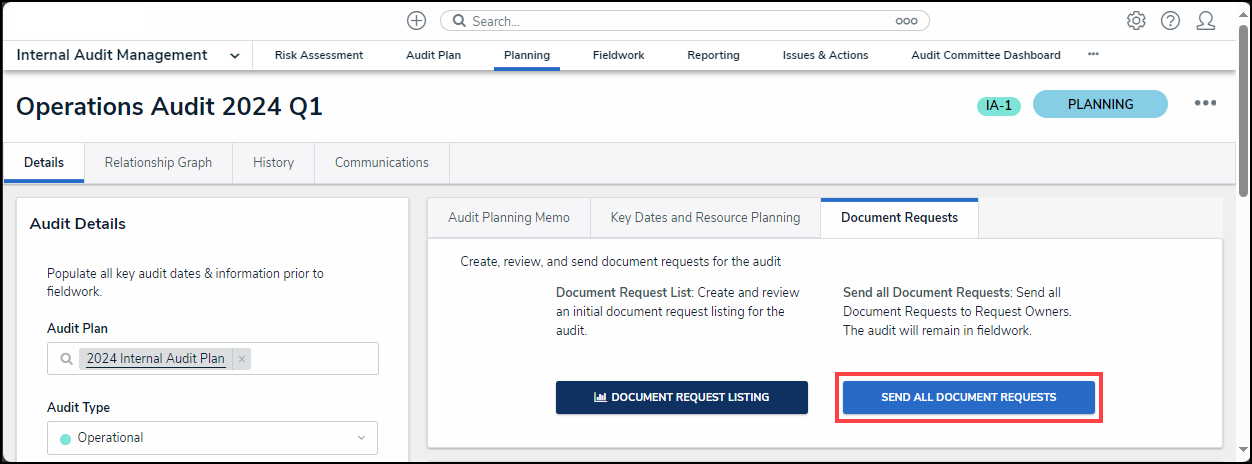Open the Key Dates and Resource Planning tab

[x=705, y=218]
